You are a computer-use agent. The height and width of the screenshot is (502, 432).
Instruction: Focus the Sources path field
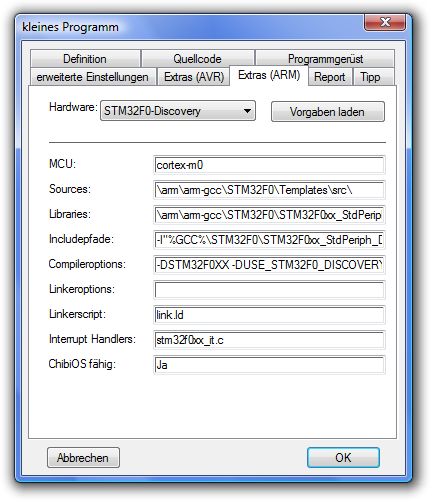tap(269, 190)
